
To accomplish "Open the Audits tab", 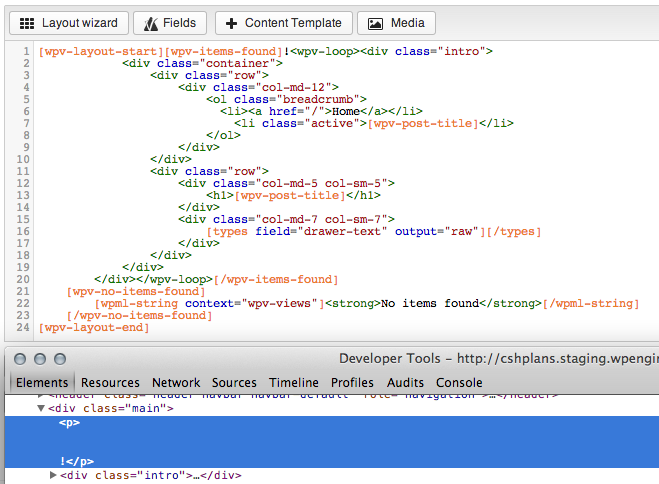I will [x=405, y=382].
